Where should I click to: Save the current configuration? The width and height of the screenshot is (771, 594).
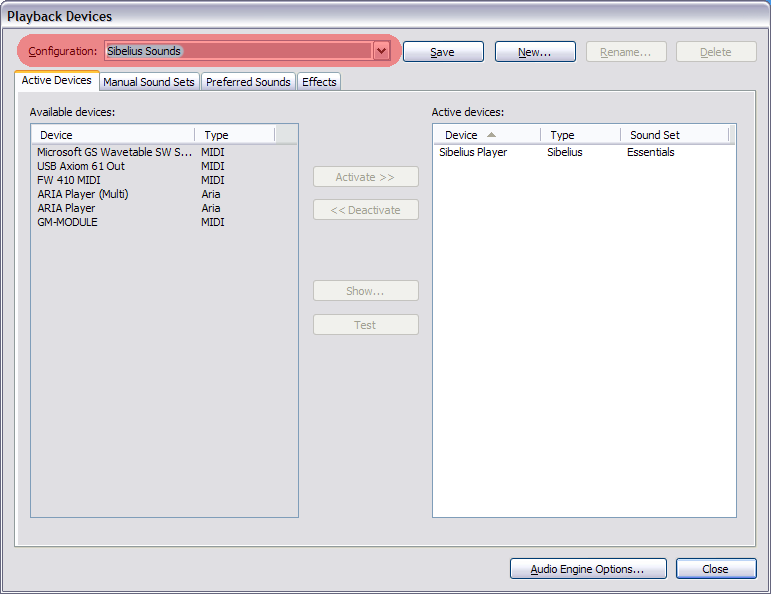(x=443, y=52)
